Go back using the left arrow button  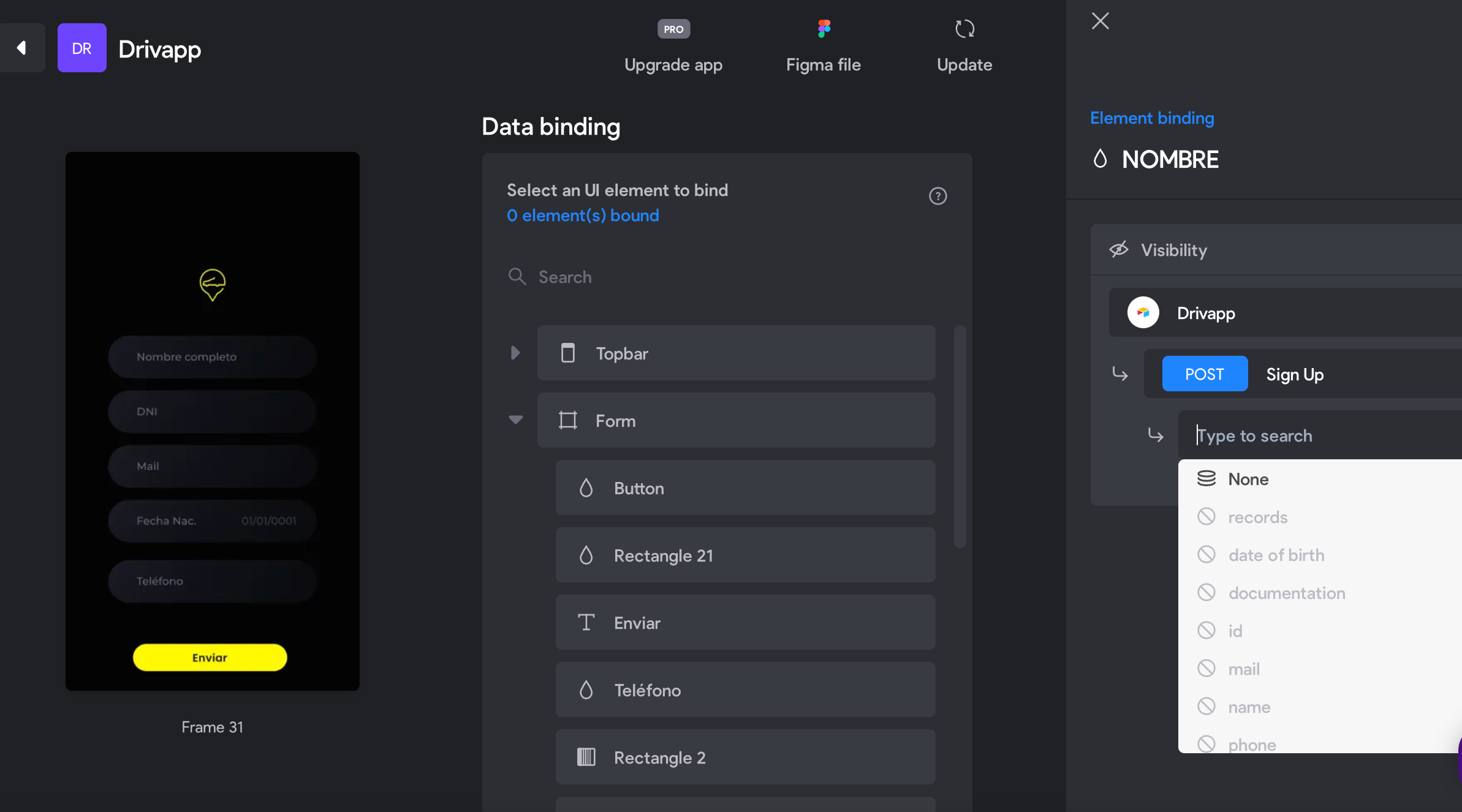[x=22, y=48]
